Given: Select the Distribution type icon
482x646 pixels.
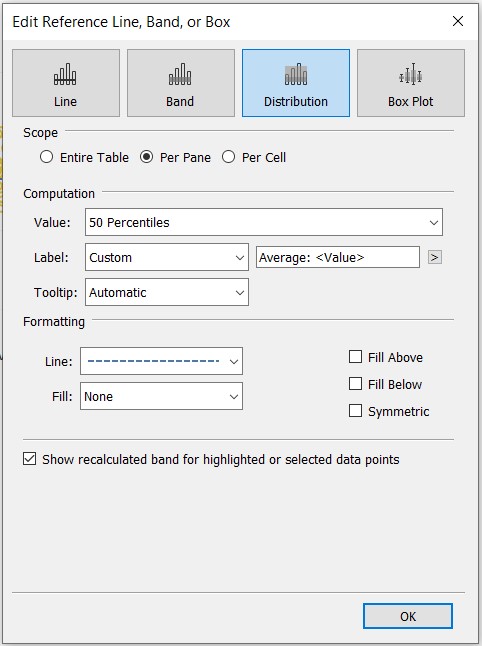Looking at the screenshot, I should pyautogui.click(x=296, y=83).
